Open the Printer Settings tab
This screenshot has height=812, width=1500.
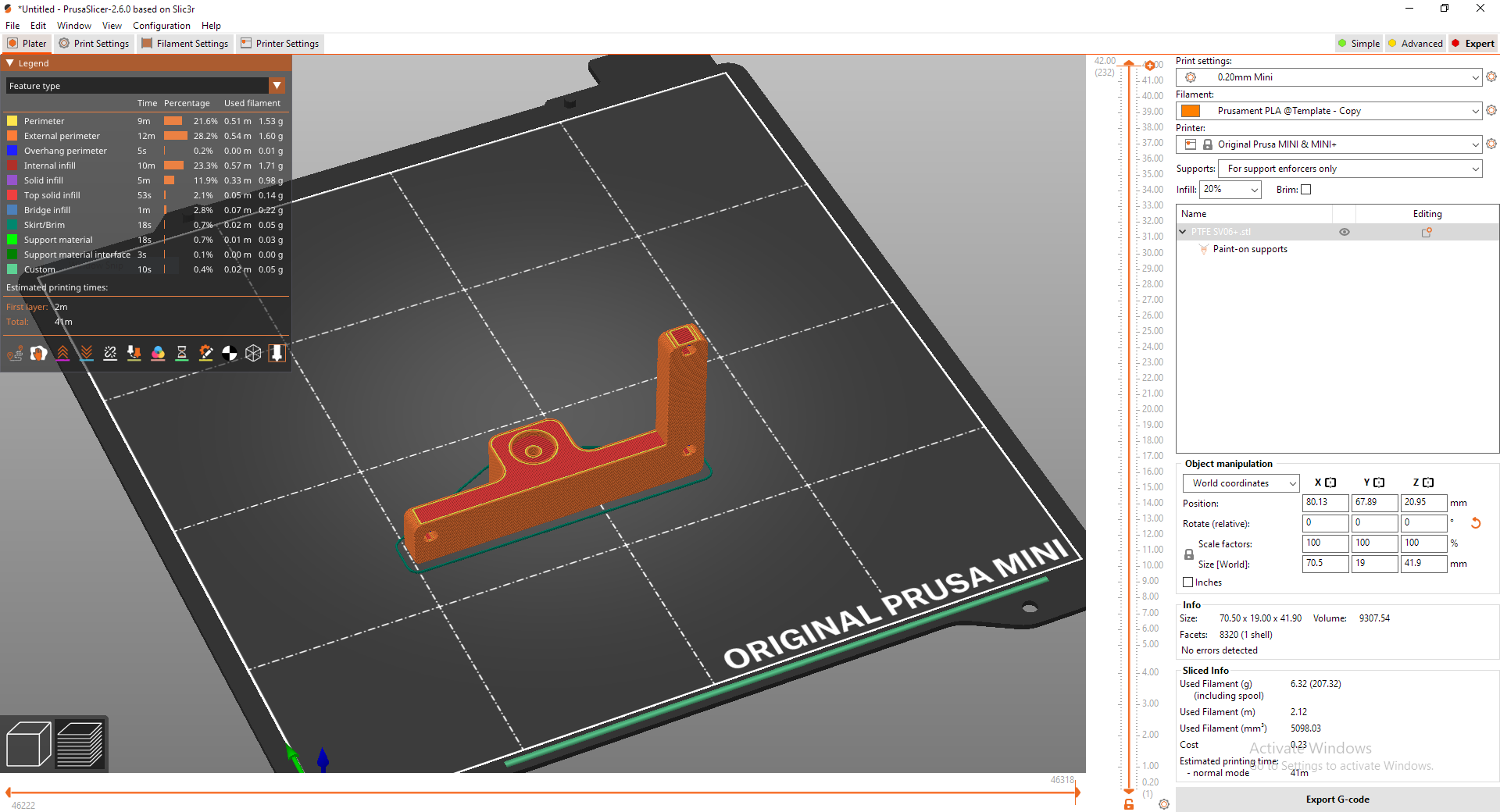click(280, 44)
